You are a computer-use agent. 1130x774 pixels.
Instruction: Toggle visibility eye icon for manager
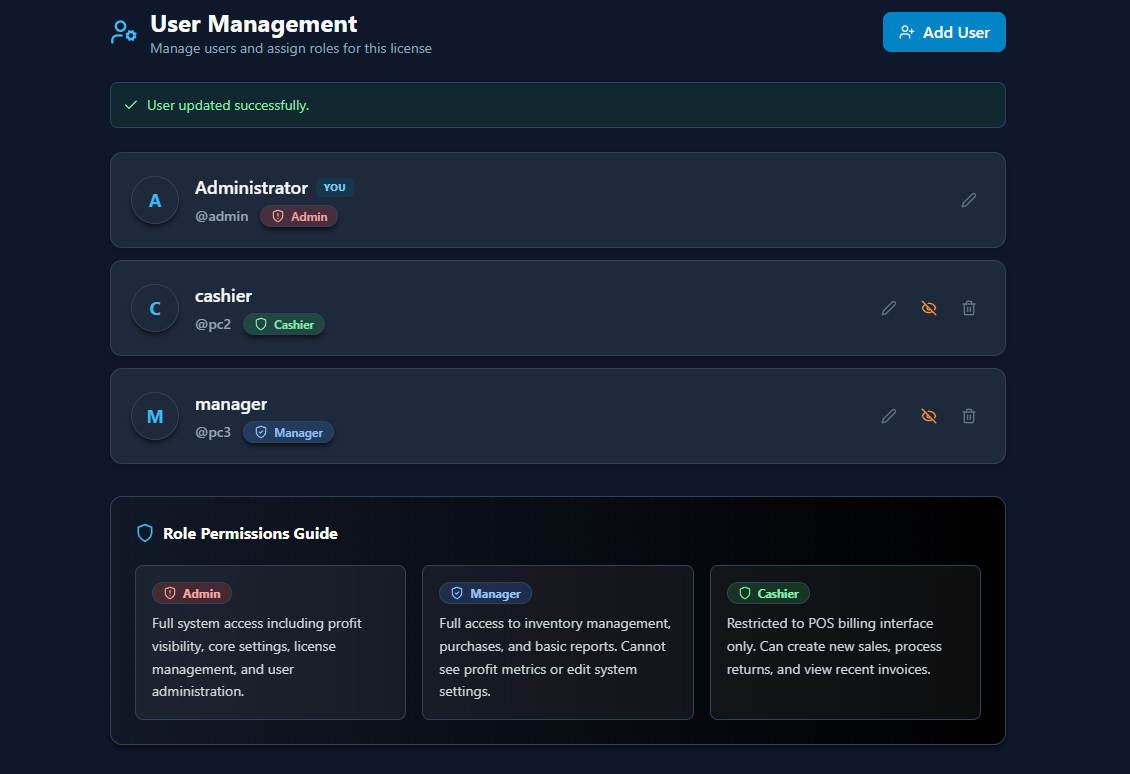coord(929,416)
